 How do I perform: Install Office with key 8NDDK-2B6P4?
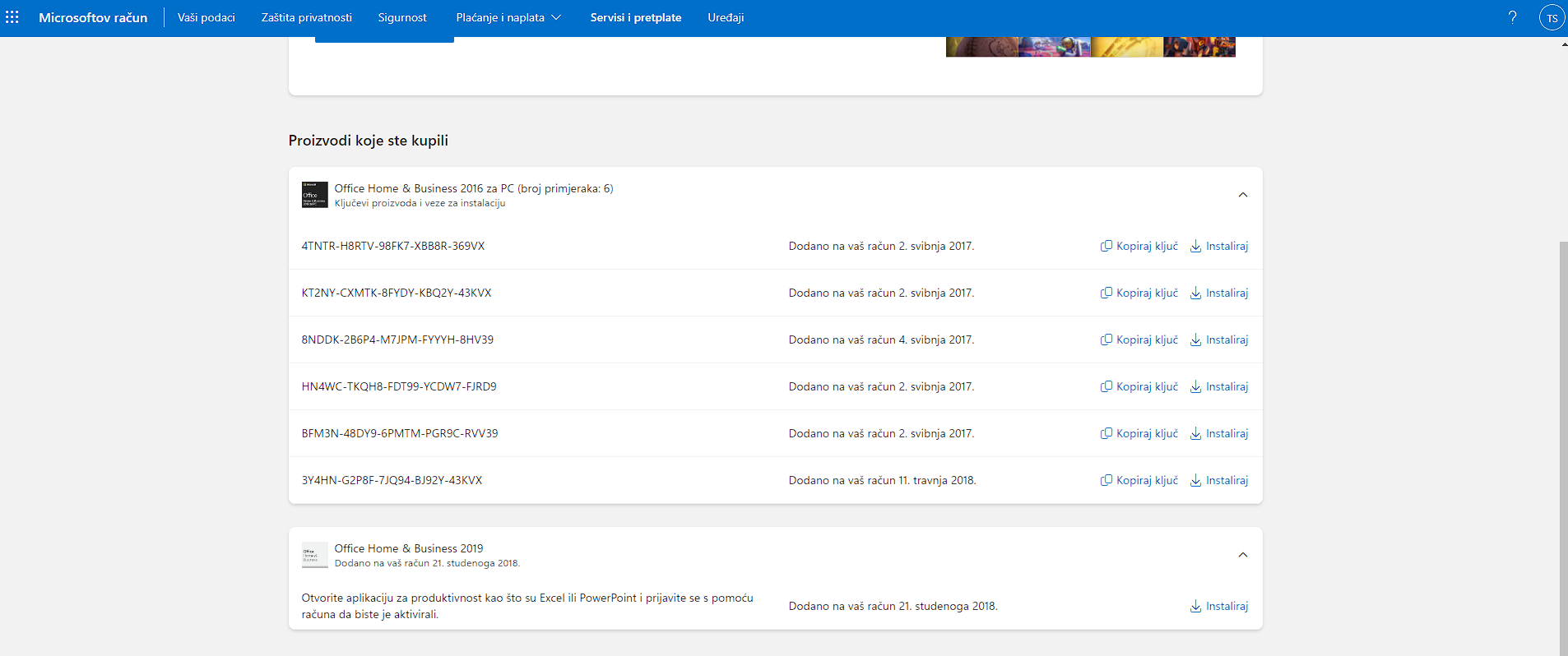point(1219,340)
